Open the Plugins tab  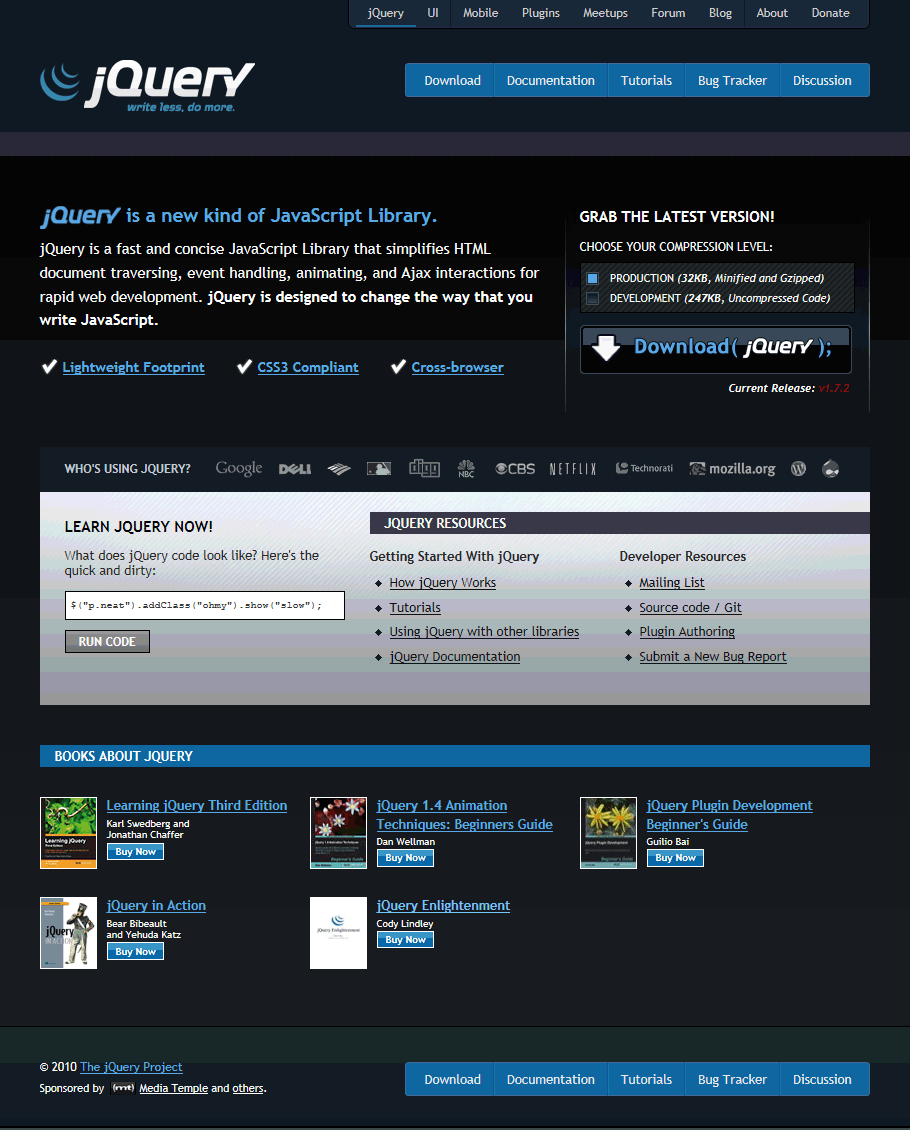click(x=541, y=13)
